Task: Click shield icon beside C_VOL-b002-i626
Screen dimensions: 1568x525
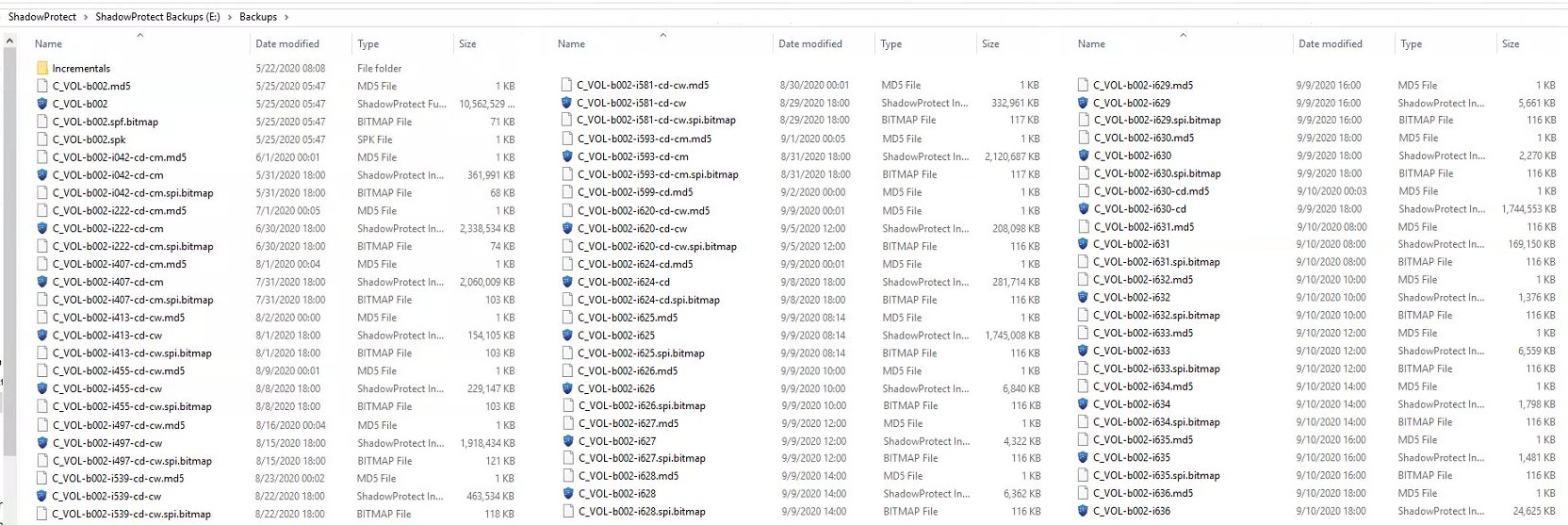Action: point(566,388)
